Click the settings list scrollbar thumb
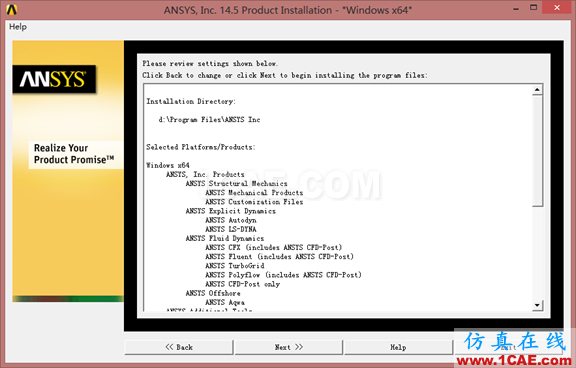This screenshot has width=576, height=368. coord(537,151)
